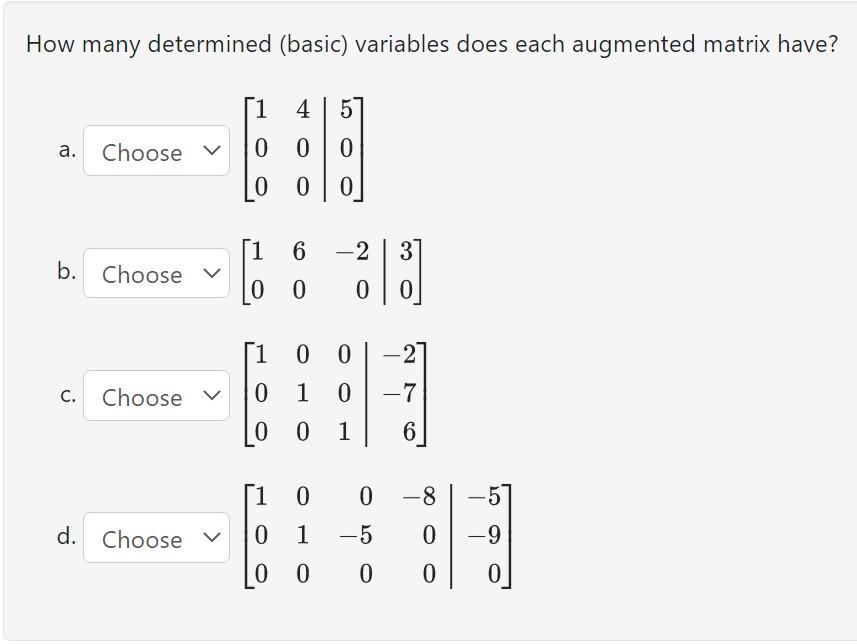Click the chevron on part a's selector
This screenshot has height=644, width=857.
[x=210, y=153]
